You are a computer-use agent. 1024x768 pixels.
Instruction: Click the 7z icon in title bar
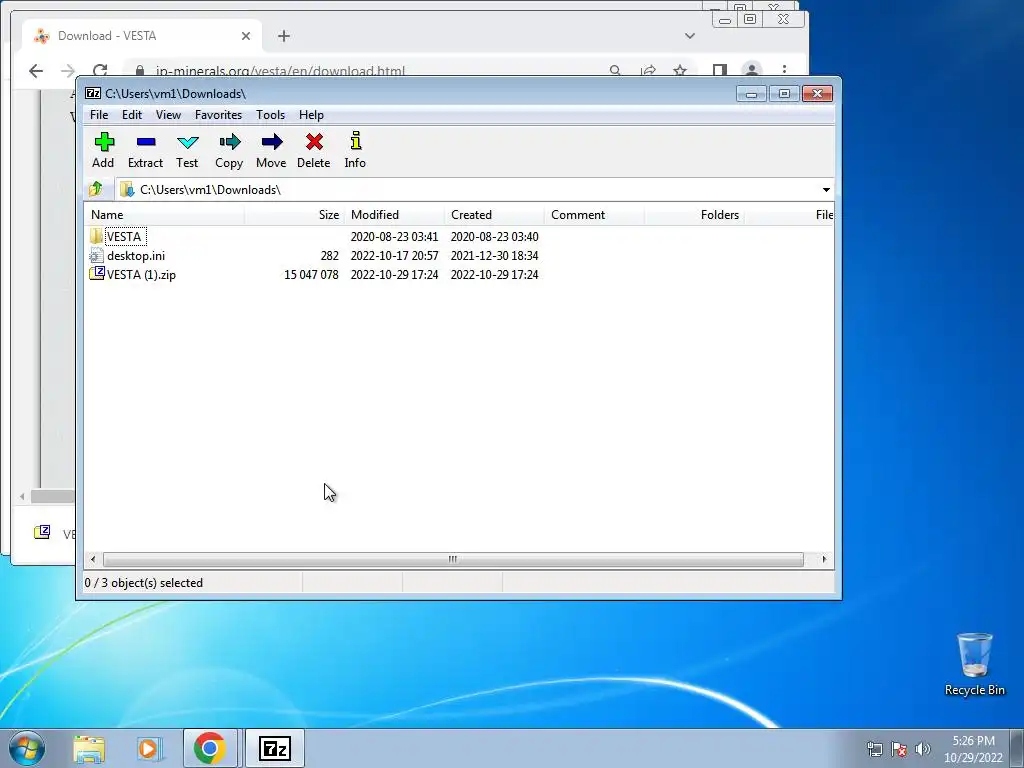tap(93, 93)
